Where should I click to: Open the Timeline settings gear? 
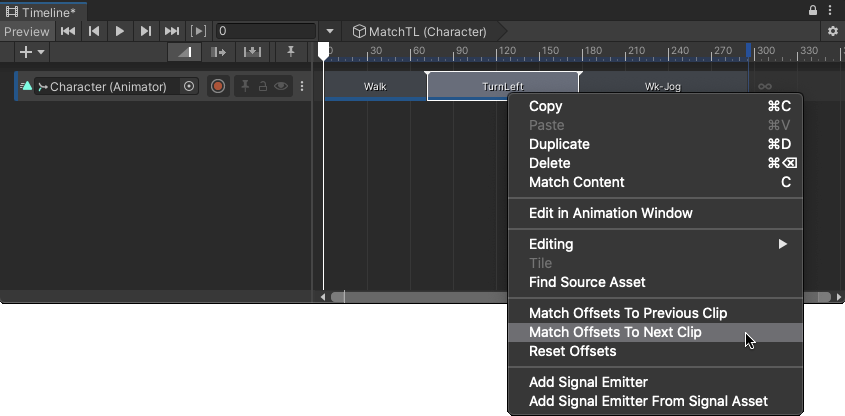pyautogui.click(x=832, y=31)
